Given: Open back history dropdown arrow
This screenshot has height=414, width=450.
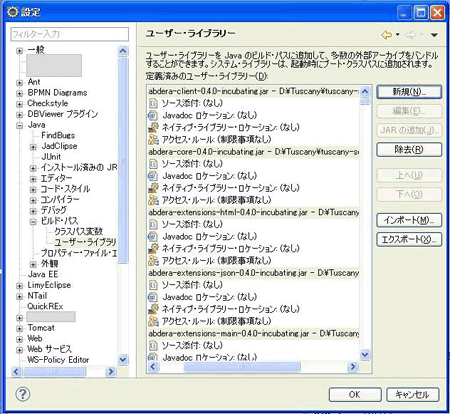Looking at the screenshot, I should [398, 35].
